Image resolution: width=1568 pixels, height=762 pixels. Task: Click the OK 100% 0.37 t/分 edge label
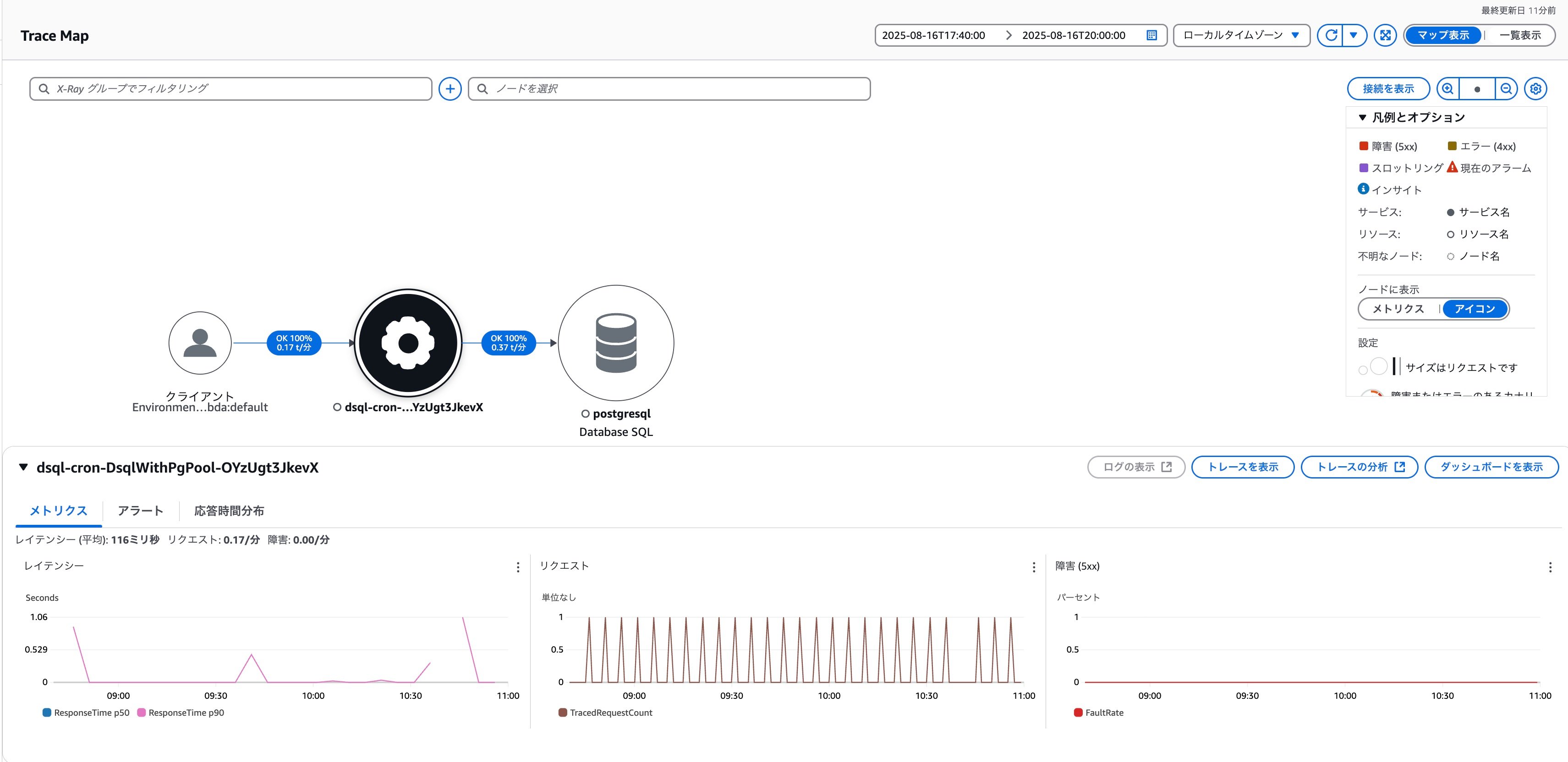coord(508,343)
